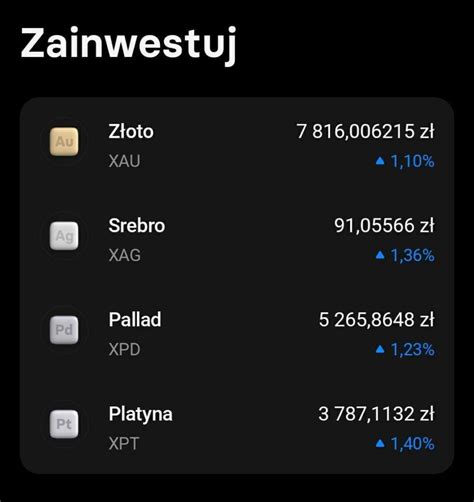Screen dimensions: 474x502
Task: Select the Pallad asset name
Action: pyautogui.click(x=135, y=320)
